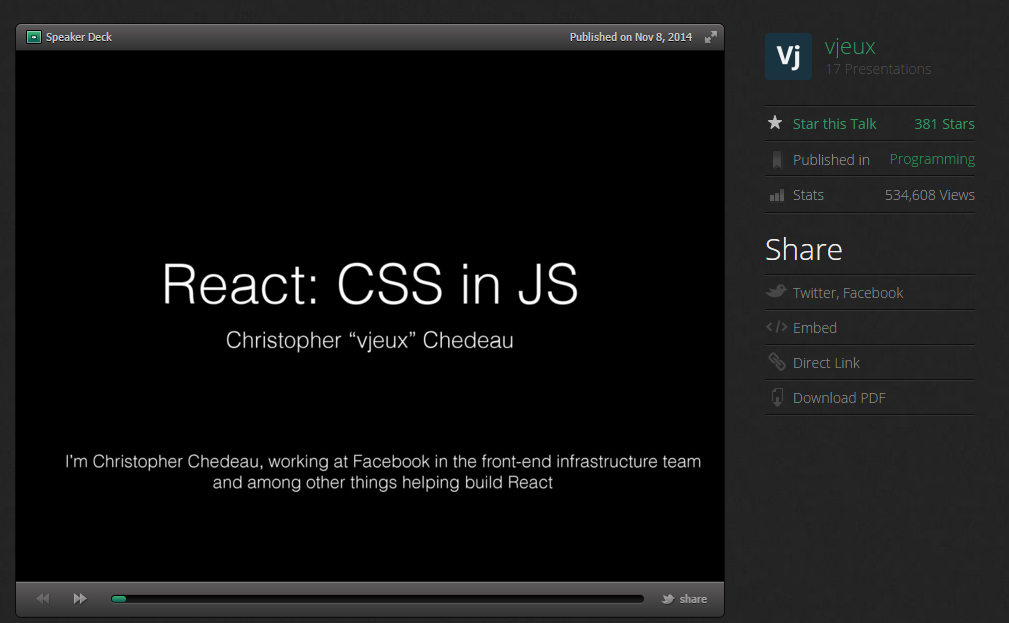The height and width of the screenshot is (623, 1009).
Task: Click the 534,608 Views count
Action: pyautogui.click(x=929, y=195)
